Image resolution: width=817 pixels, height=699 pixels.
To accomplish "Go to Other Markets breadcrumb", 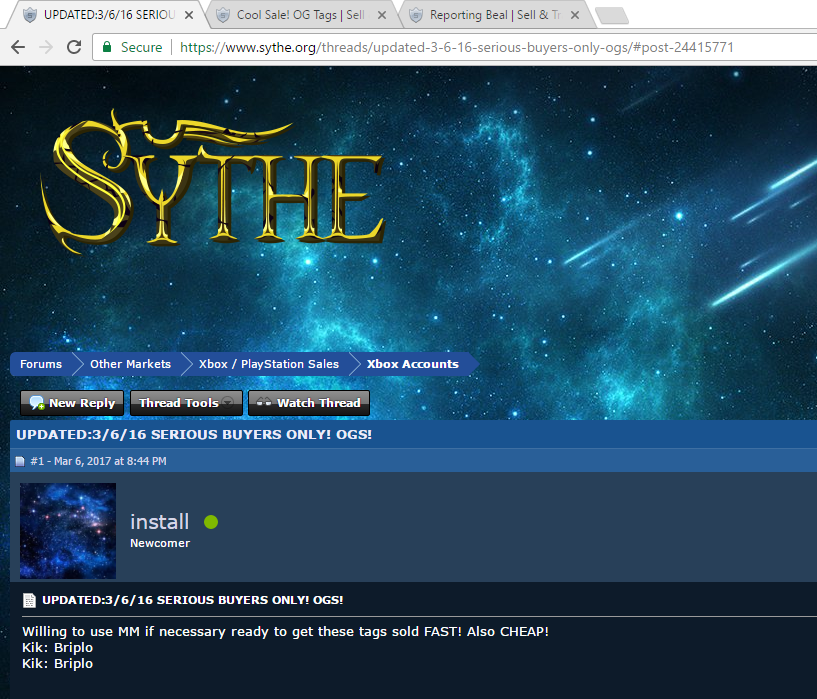I will [130, 364].
